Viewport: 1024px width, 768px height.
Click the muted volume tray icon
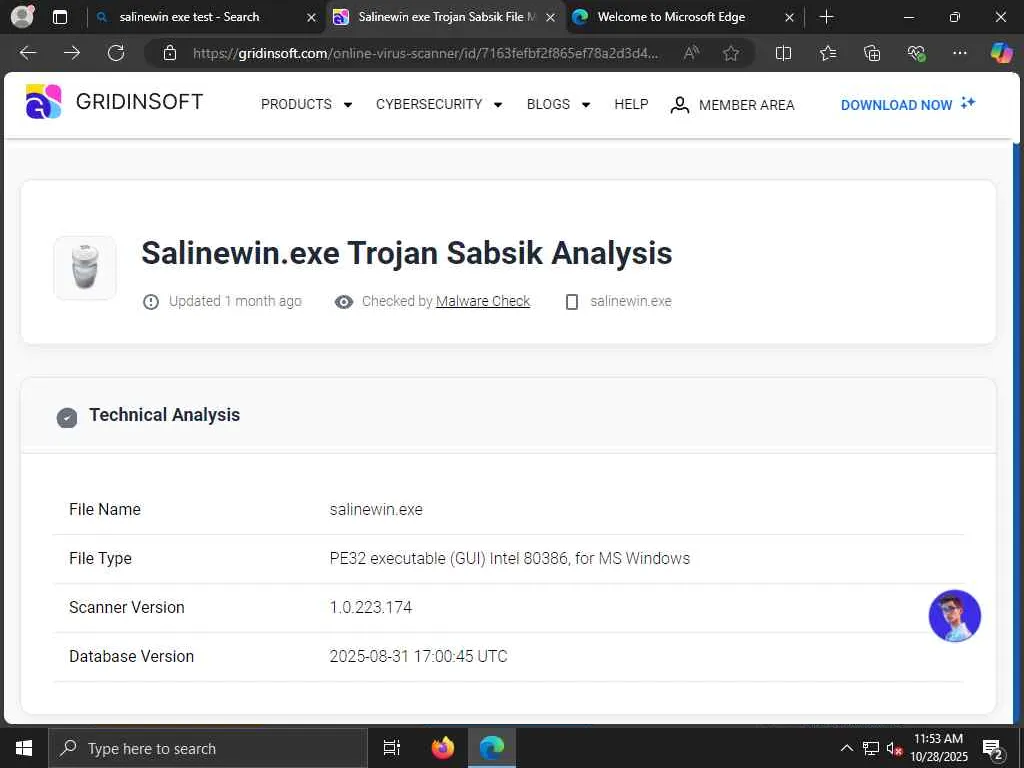tap(894, 748)
